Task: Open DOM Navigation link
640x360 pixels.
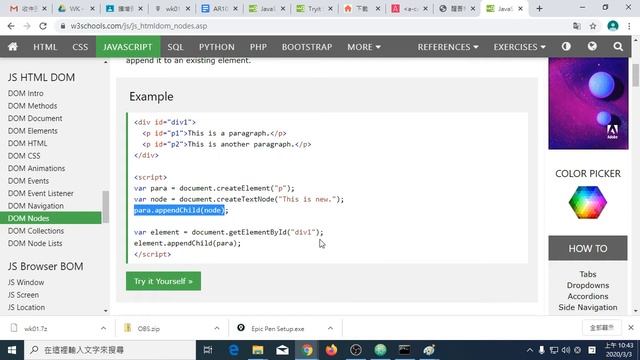Action: (x=36, y=206)
